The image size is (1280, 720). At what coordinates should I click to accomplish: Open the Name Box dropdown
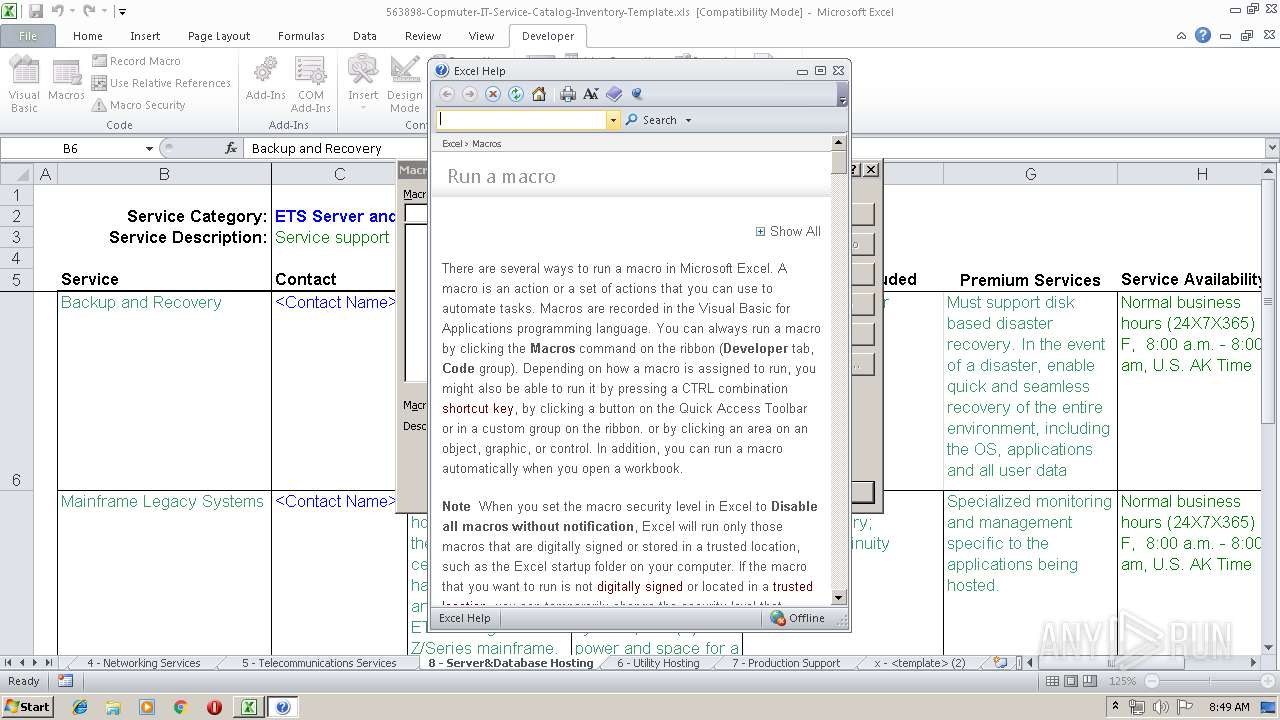pos(149,148)
